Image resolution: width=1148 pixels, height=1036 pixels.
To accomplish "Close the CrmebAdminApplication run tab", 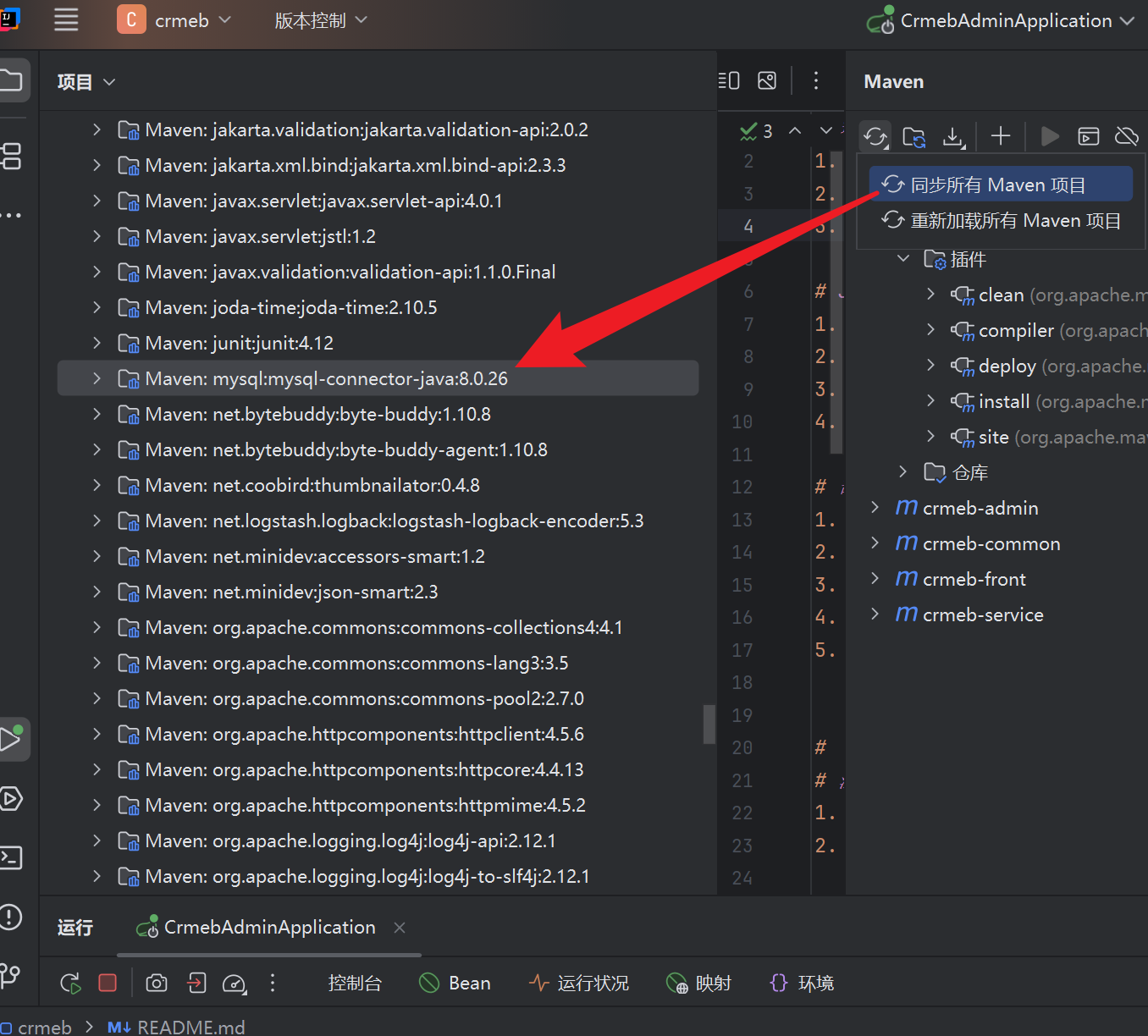I will tap(400, 928).
